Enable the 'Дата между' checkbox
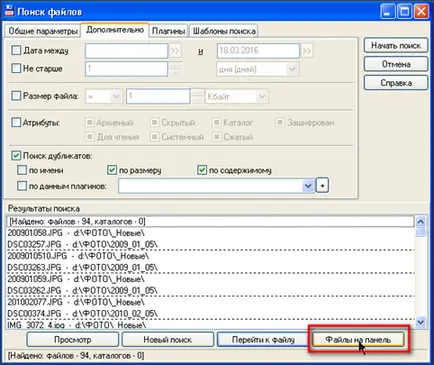 pos(16,51)
